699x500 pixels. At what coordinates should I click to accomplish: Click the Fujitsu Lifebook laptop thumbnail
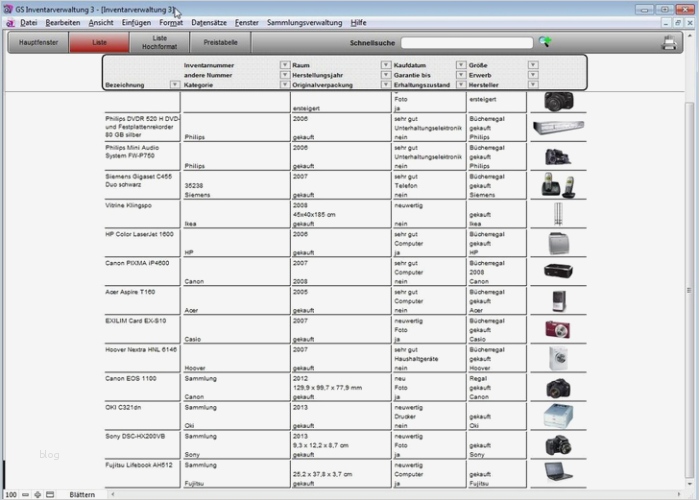pyautogui.click(x=558, y=472)
